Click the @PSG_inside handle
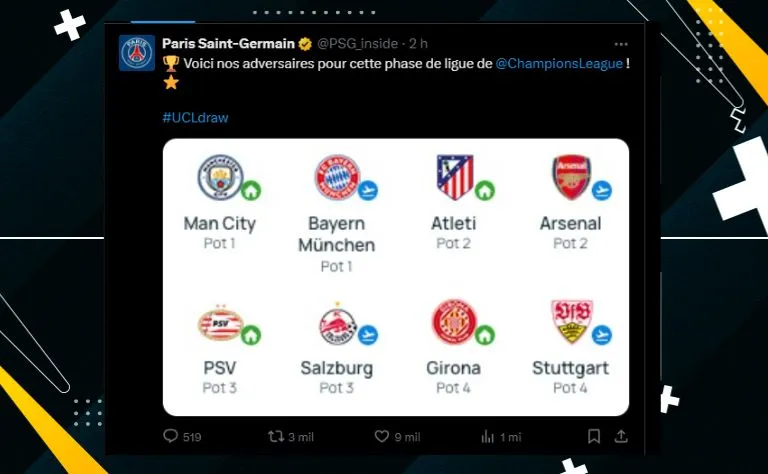This screenshot has width=768, height=474. pyautogui.click(x=360, y=43)
